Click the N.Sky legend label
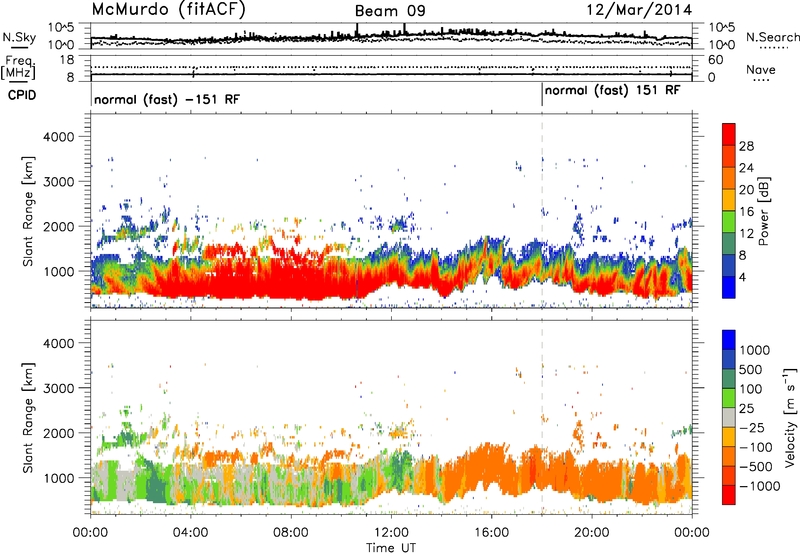The width and height of the screenshot is (800, 554). (19, 37)
